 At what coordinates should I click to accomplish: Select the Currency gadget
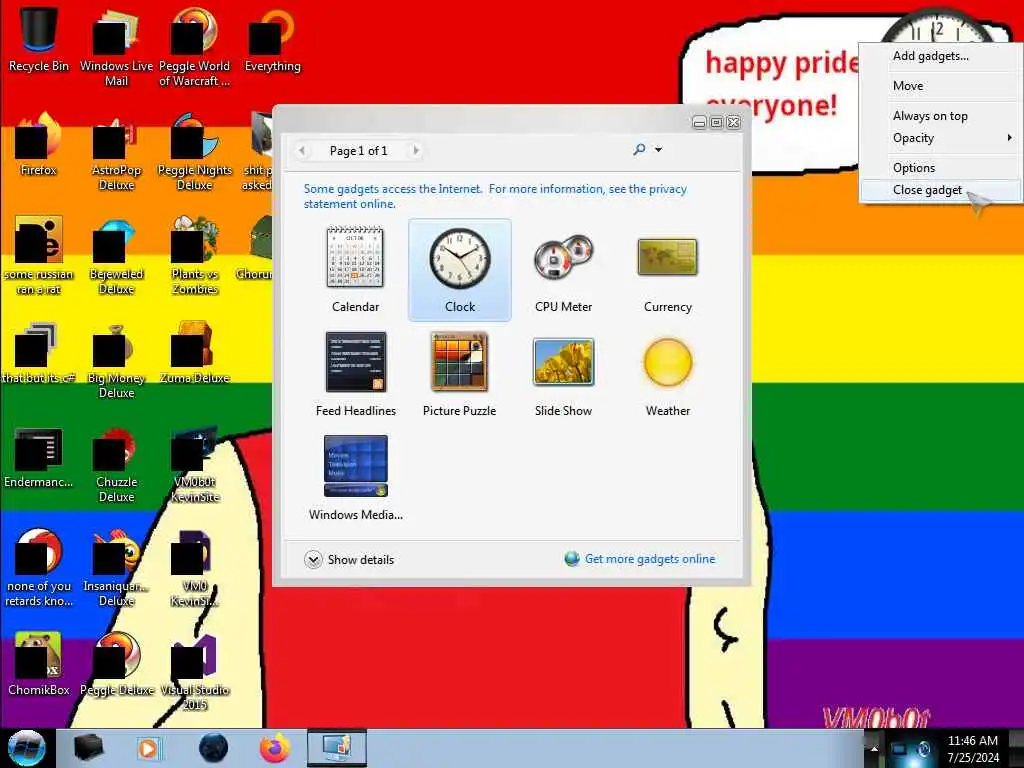click(667, 269)
